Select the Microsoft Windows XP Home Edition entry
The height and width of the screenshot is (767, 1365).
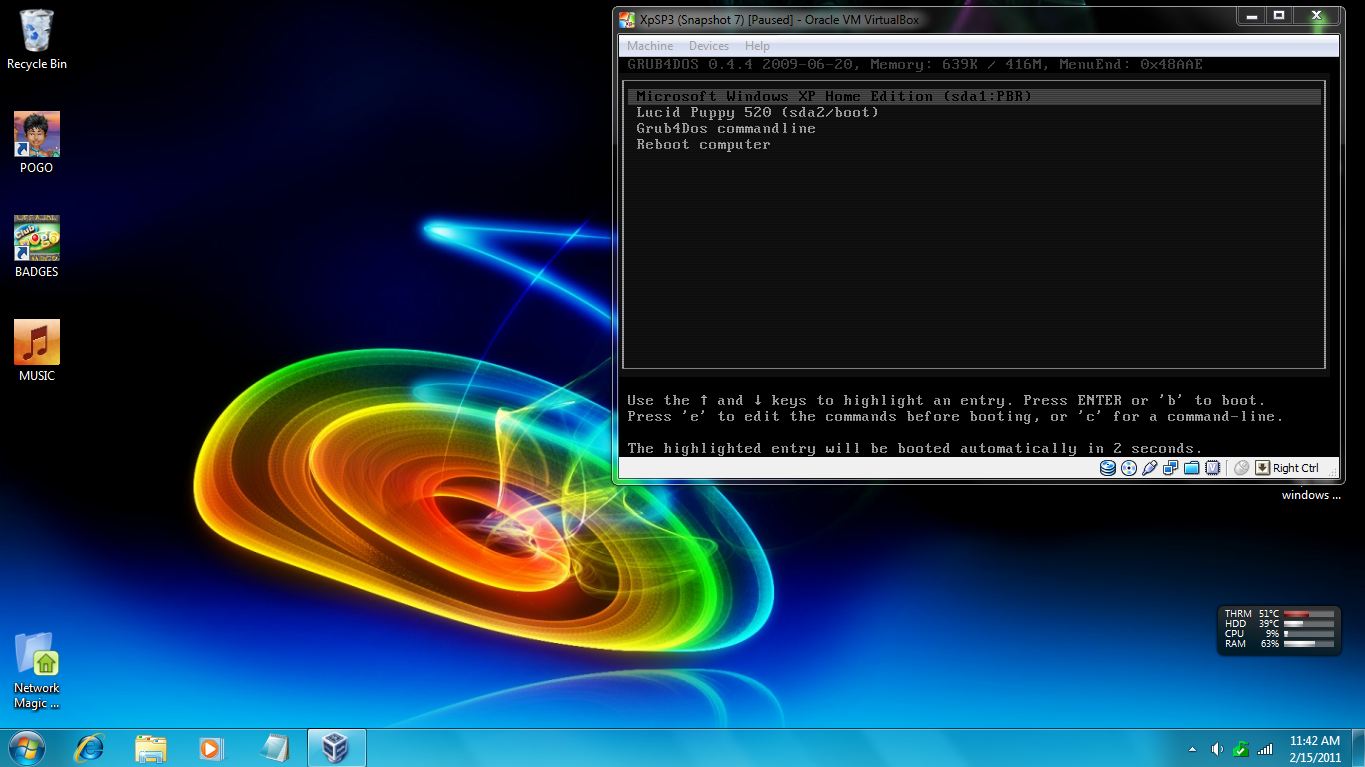[x=974, y=96]
